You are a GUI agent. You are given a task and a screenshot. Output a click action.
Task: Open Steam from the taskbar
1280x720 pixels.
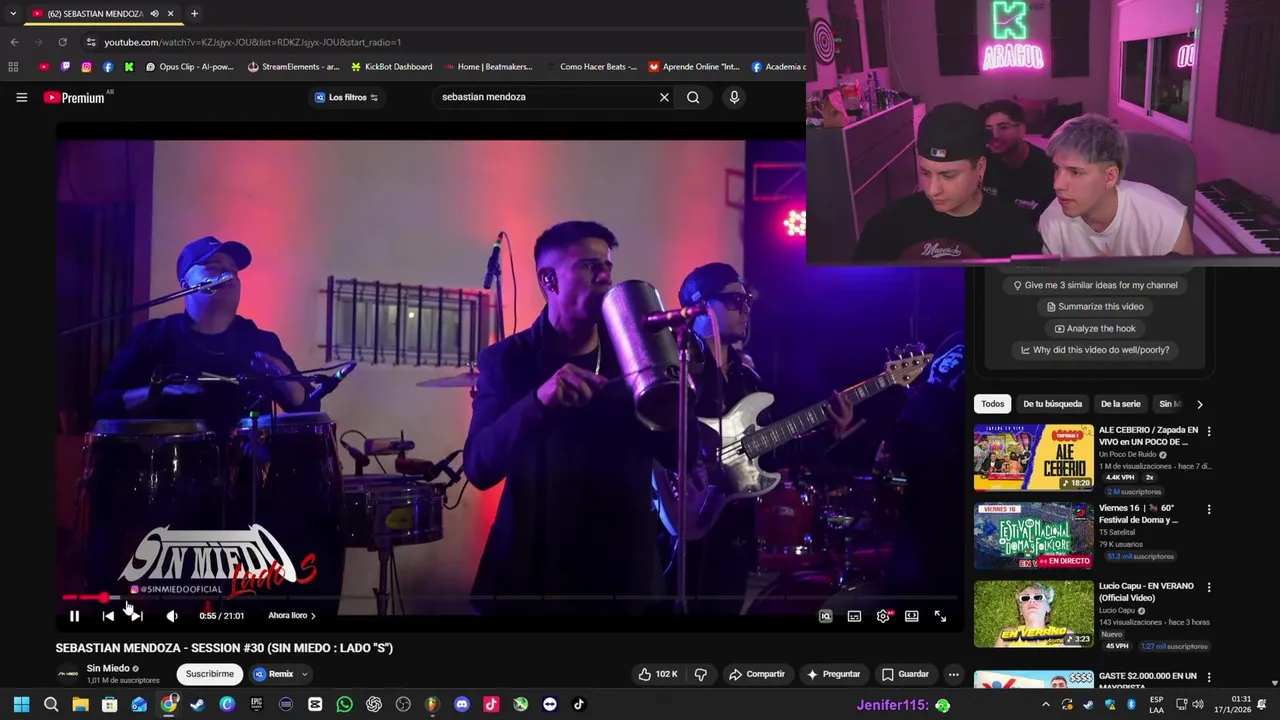tap(197, 705)
